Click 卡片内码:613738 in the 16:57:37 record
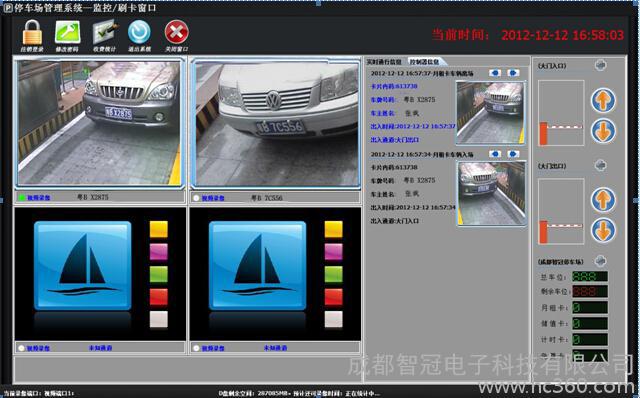Viewport: 640px width, 398px height. coord(394,87)
